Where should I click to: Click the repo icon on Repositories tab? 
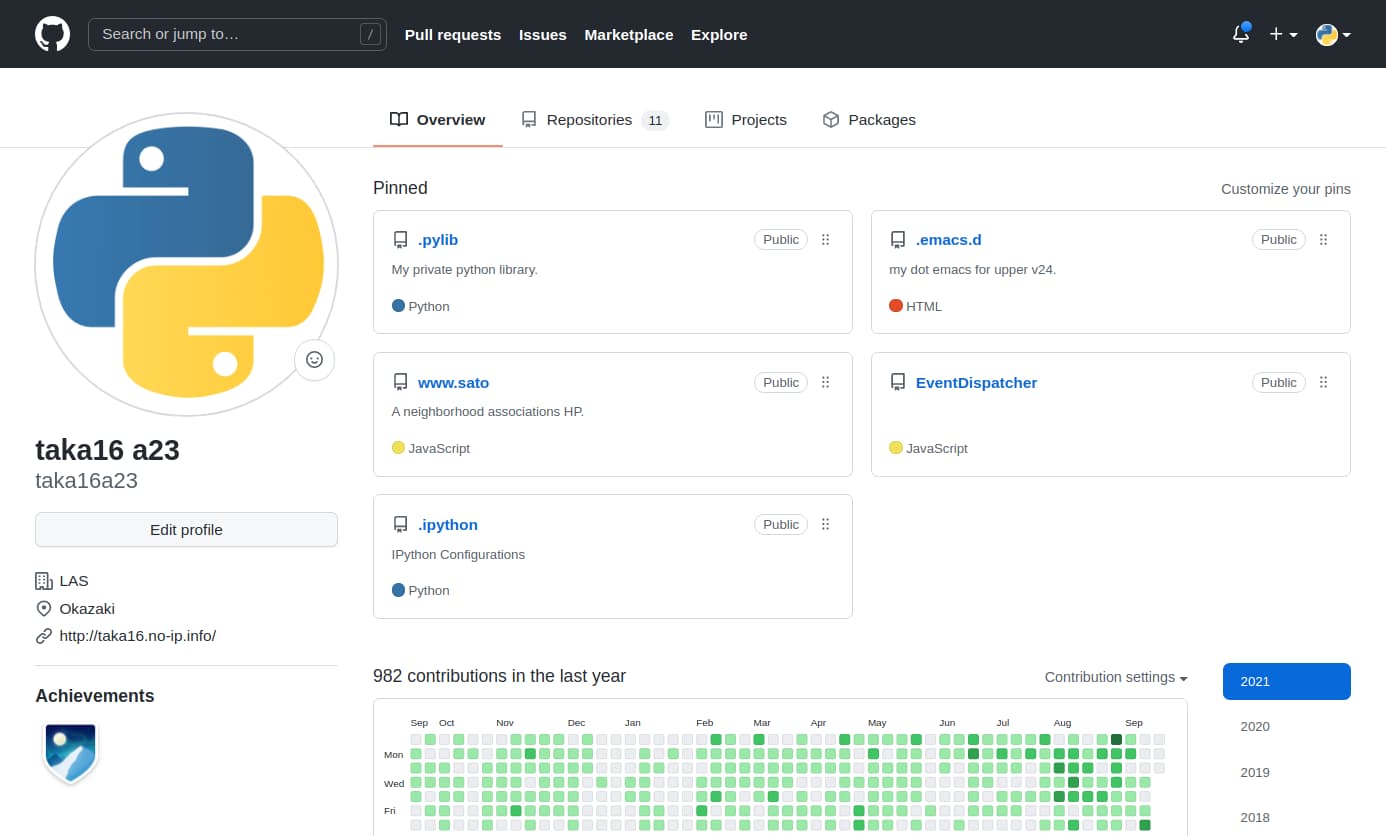[529, 120]
